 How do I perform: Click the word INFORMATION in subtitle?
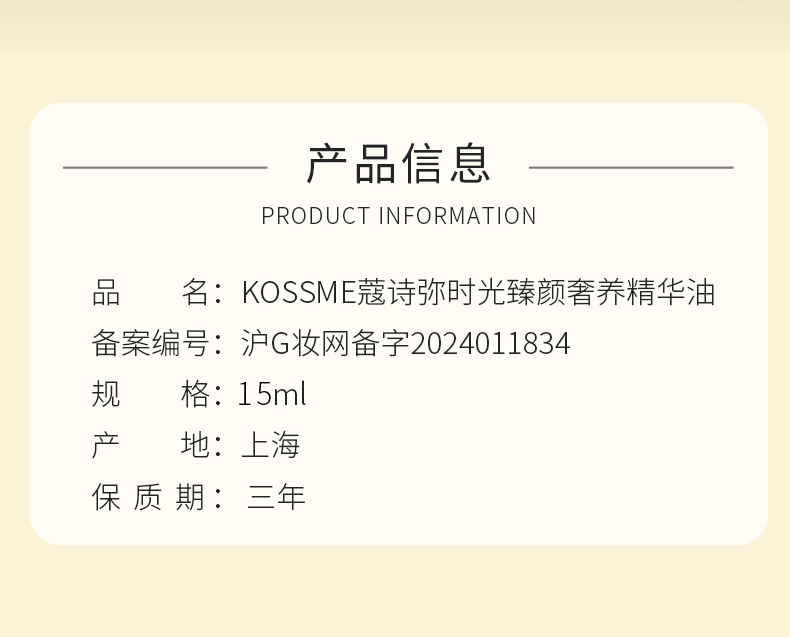(457, 216)
